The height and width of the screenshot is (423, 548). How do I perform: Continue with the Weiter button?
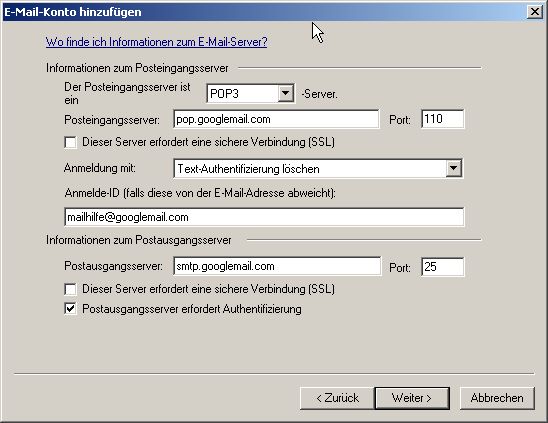click(x=412, y=398)
